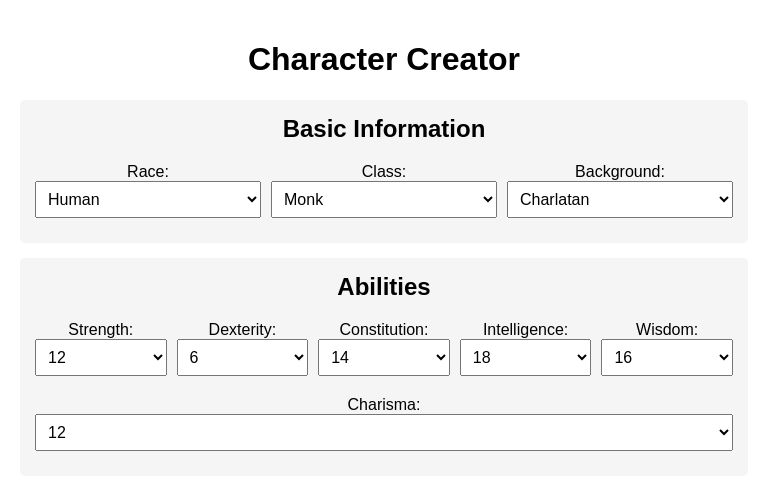Open the Constitution score dropdown
The width and height of the screenshot is (768, 480).
point(384,357)
